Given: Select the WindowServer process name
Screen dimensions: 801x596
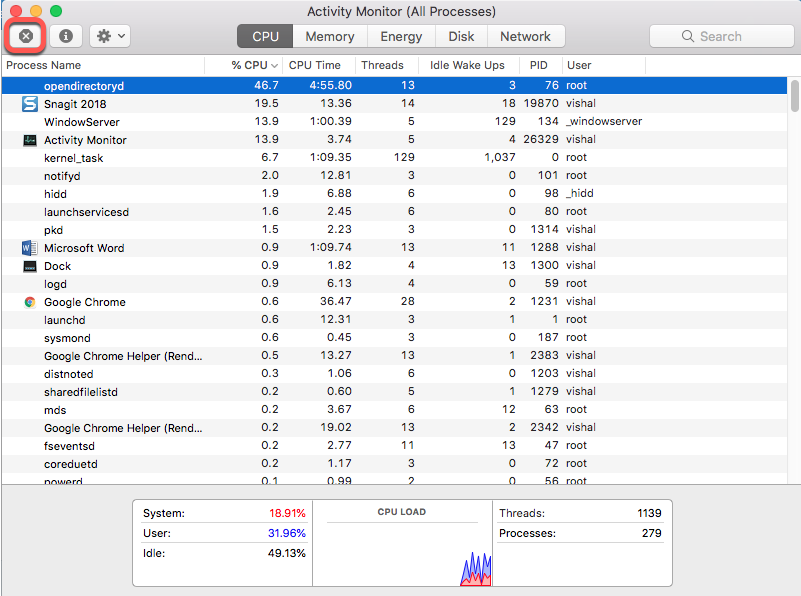Looking at the screenshot, I should coord(82,122).
